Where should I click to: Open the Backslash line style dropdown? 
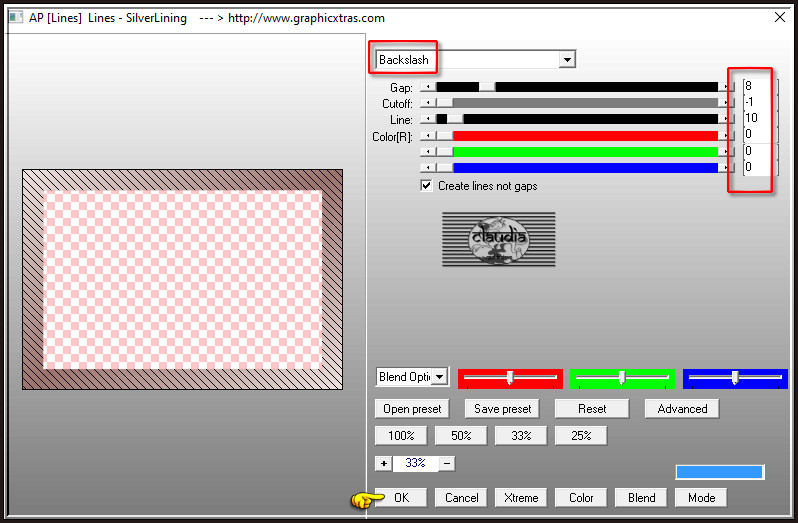click(567, 60)
